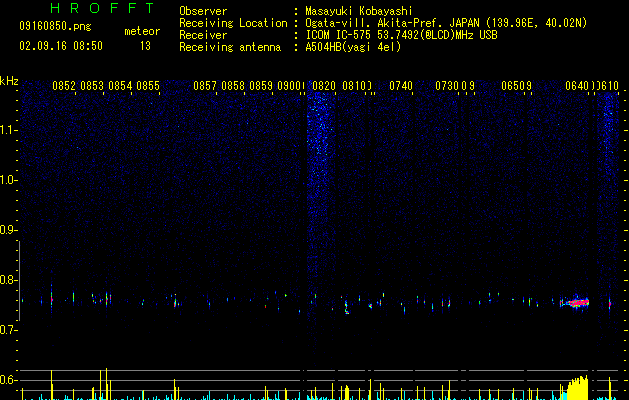Click the 0.6 kHz axis label

pyautogui.click(x=8, y=380)
